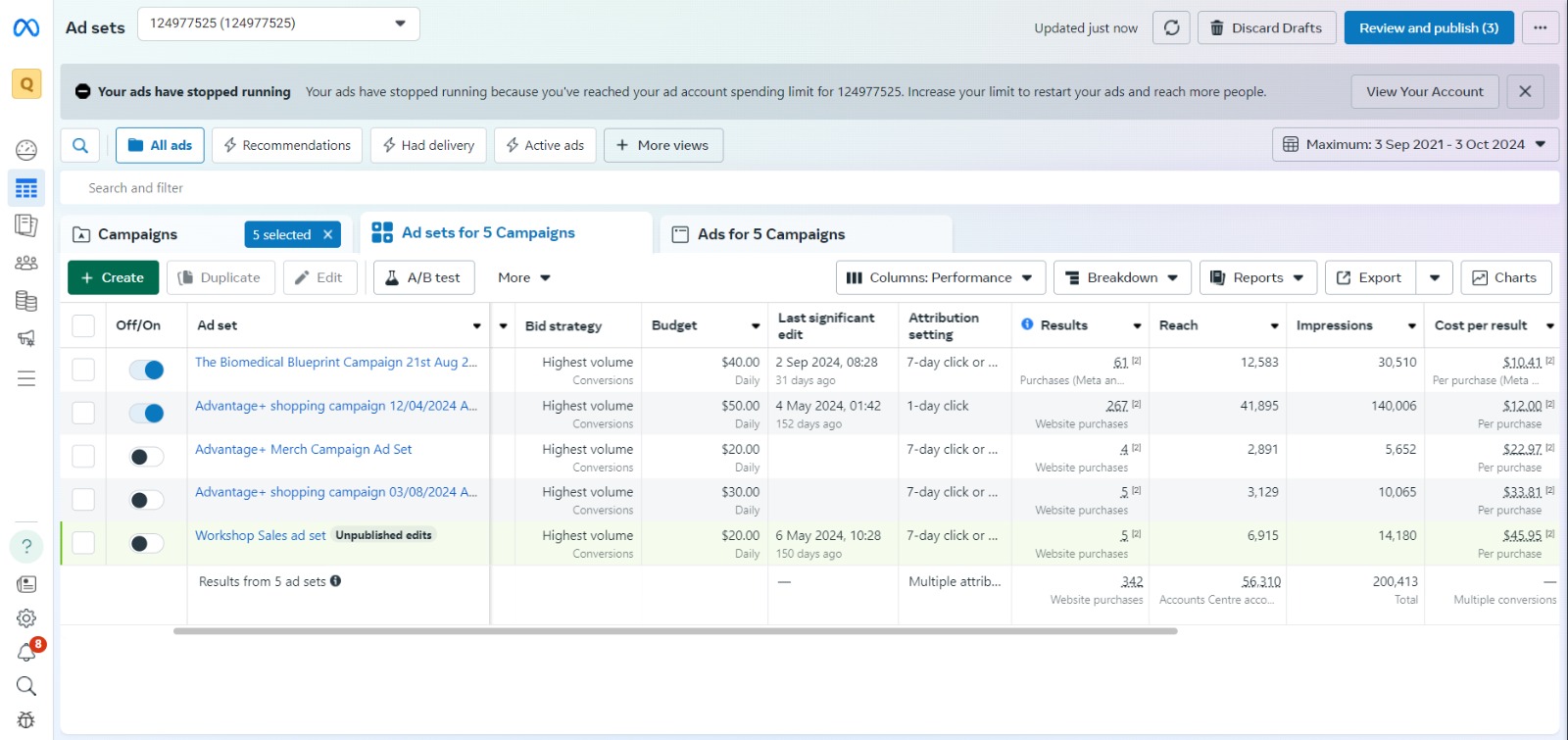Click the refresh icon beside Updated just now

click(1171, 27)
